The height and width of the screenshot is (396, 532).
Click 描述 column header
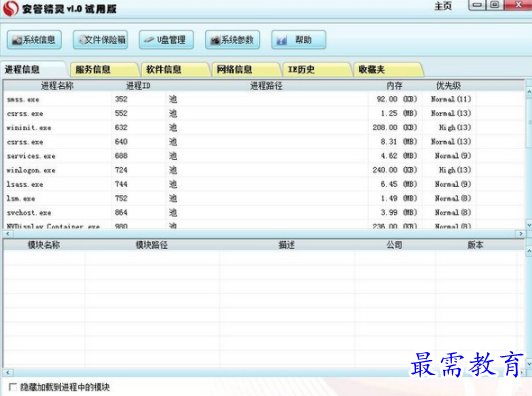286,245
